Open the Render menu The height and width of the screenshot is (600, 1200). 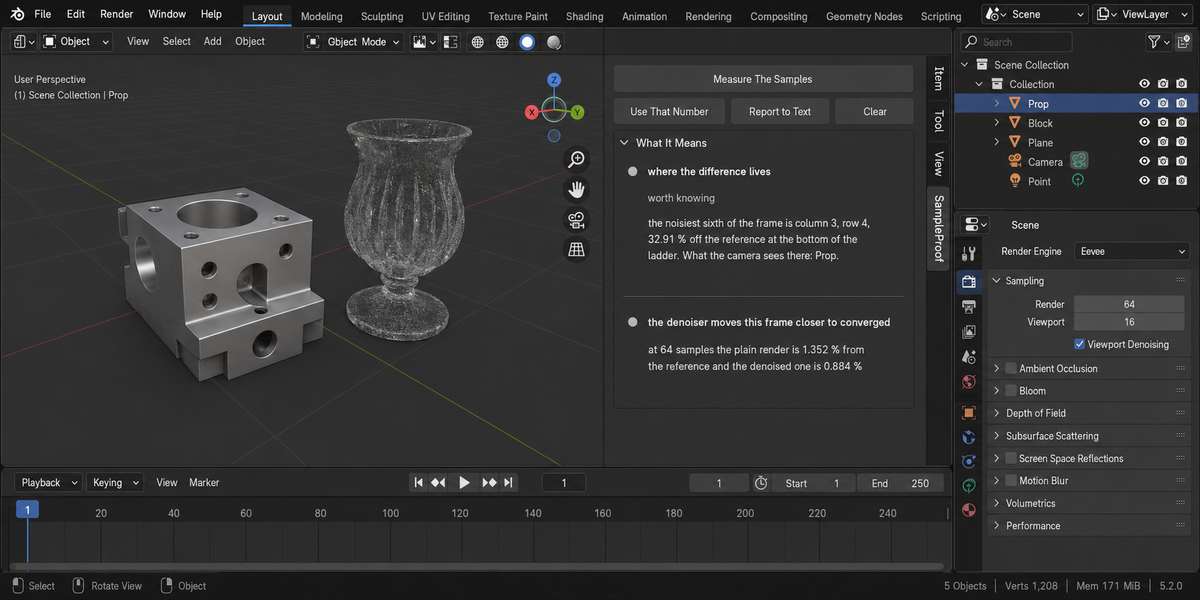(117, 14)
